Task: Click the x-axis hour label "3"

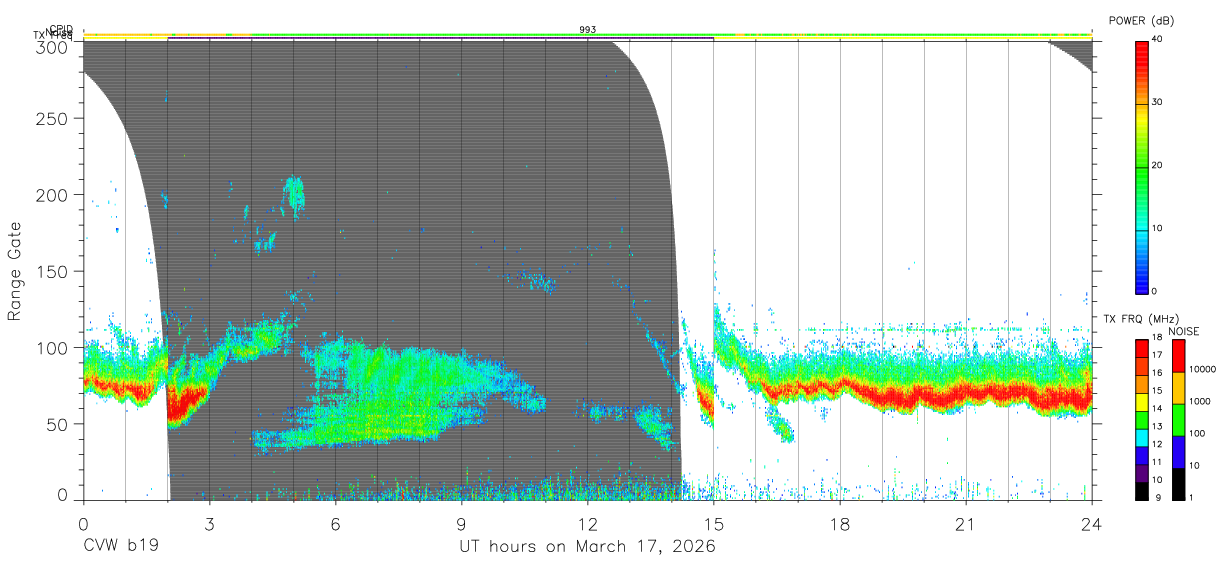Action: click(x=209, y=523)
